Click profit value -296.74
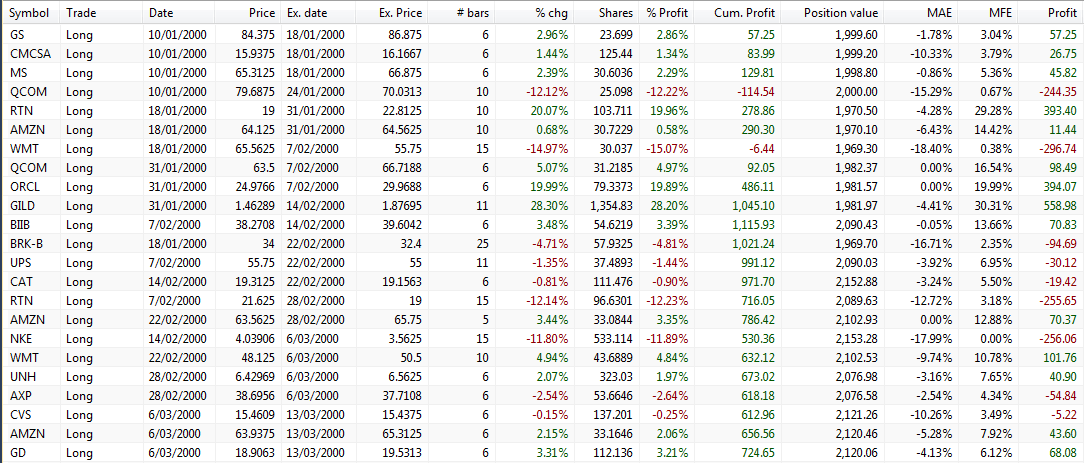1084x463 pixels. (x=1057, y=149)
